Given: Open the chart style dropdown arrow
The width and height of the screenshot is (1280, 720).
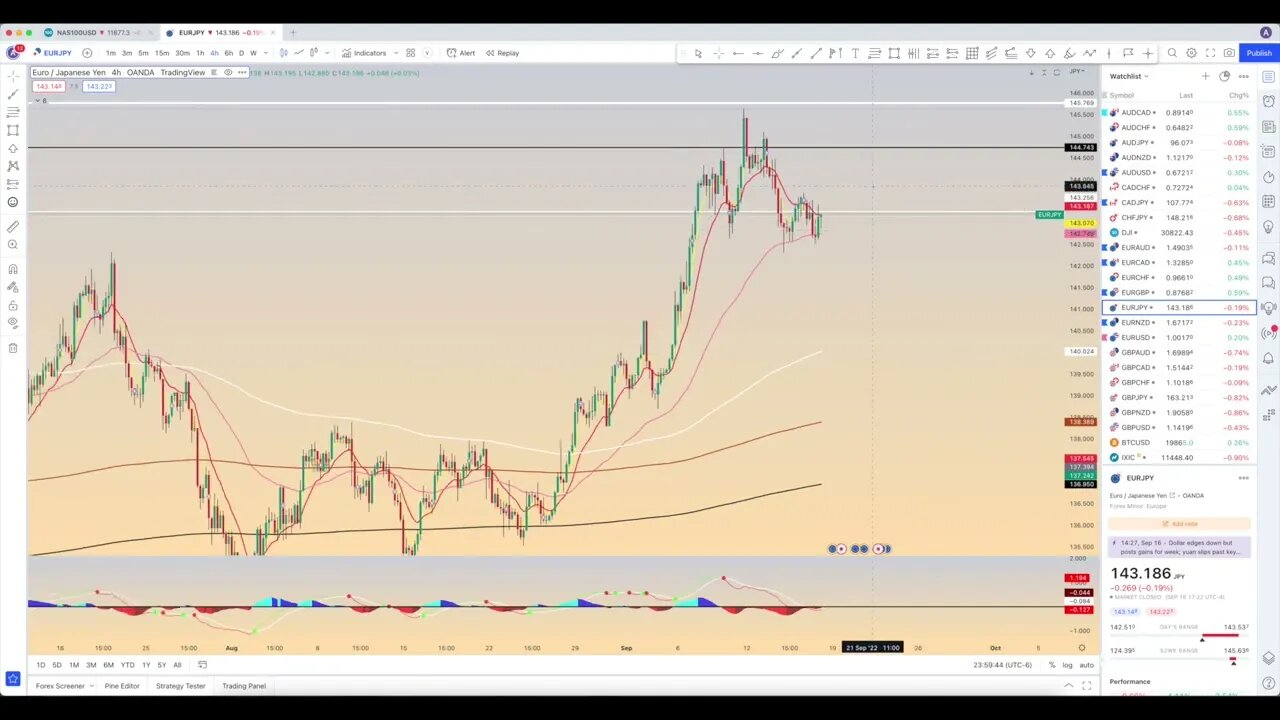Looking at the screenshot, I should click(x=327, y=53).
